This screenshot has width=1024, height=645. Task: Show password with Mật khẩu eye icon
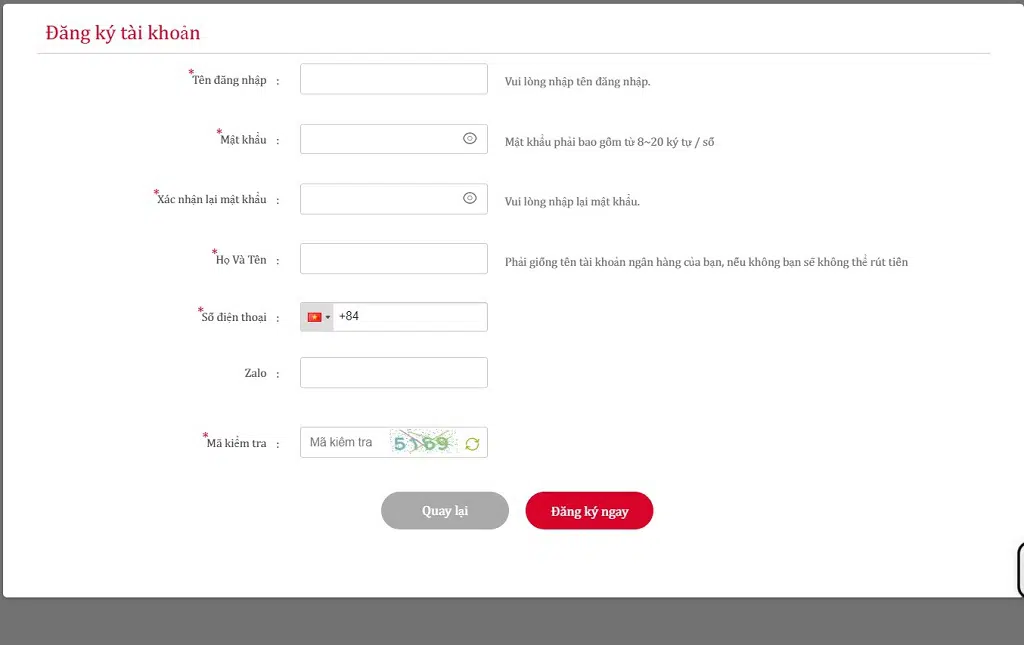coord(470,138)
